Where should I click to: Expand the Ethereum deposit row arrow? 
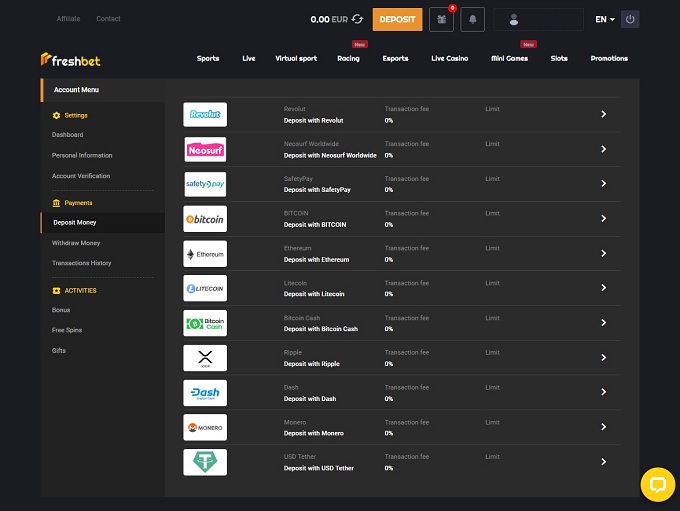click(x=603, y=253)
